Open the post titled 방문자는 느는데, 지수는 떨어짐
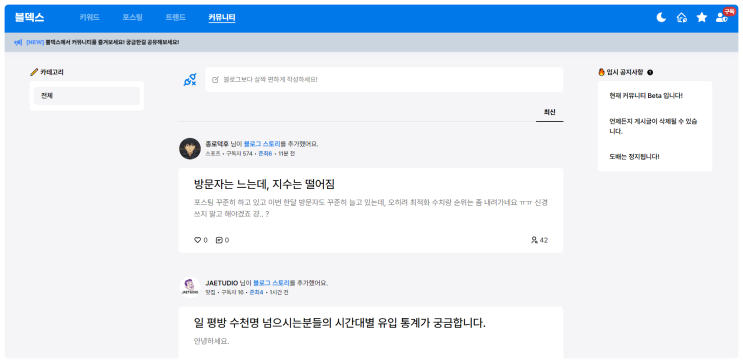This screenshot has width=743, height=363. (265, 184)
